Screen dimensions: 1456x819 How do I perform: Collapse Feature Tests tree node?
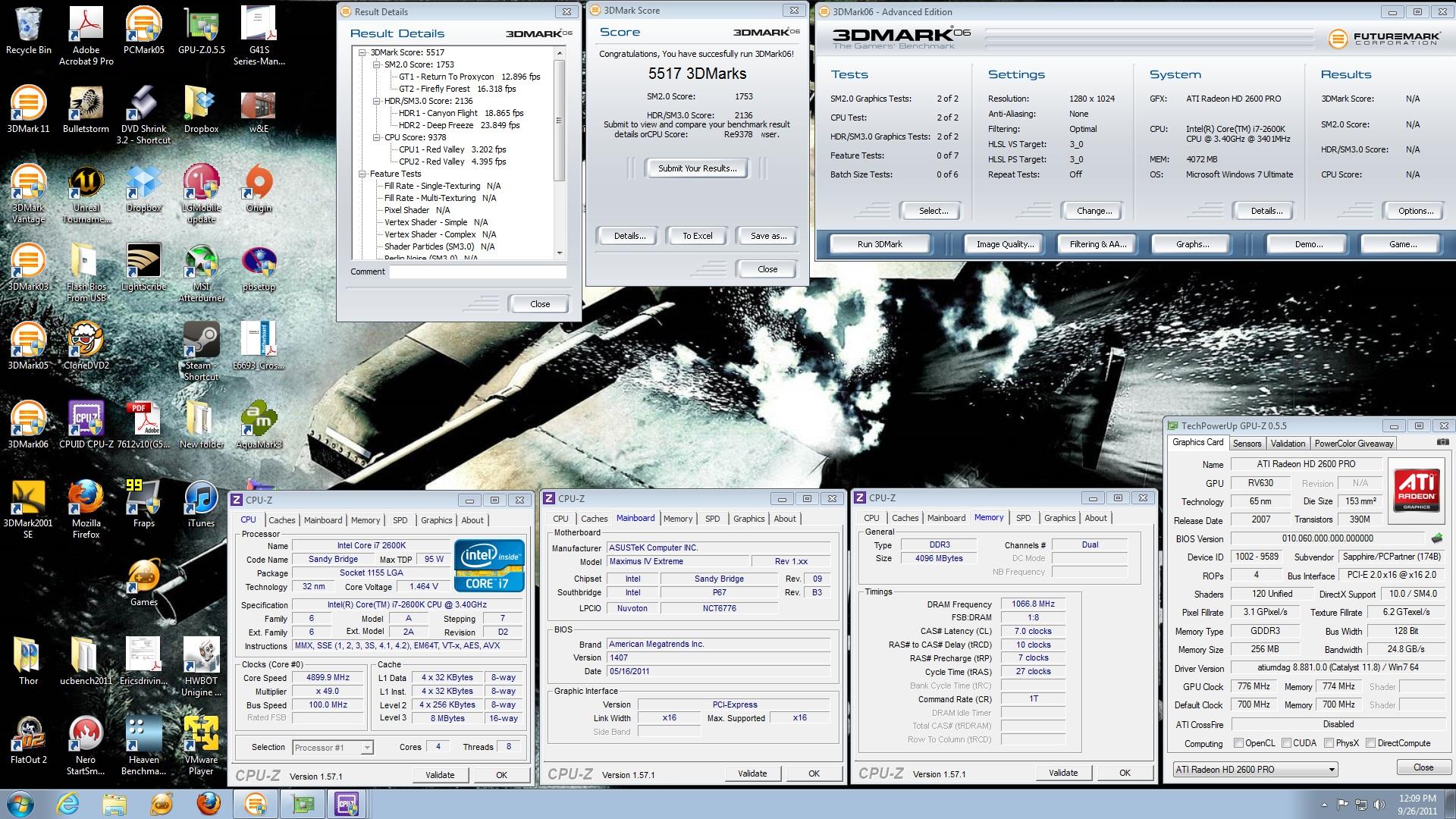point(362,174)
